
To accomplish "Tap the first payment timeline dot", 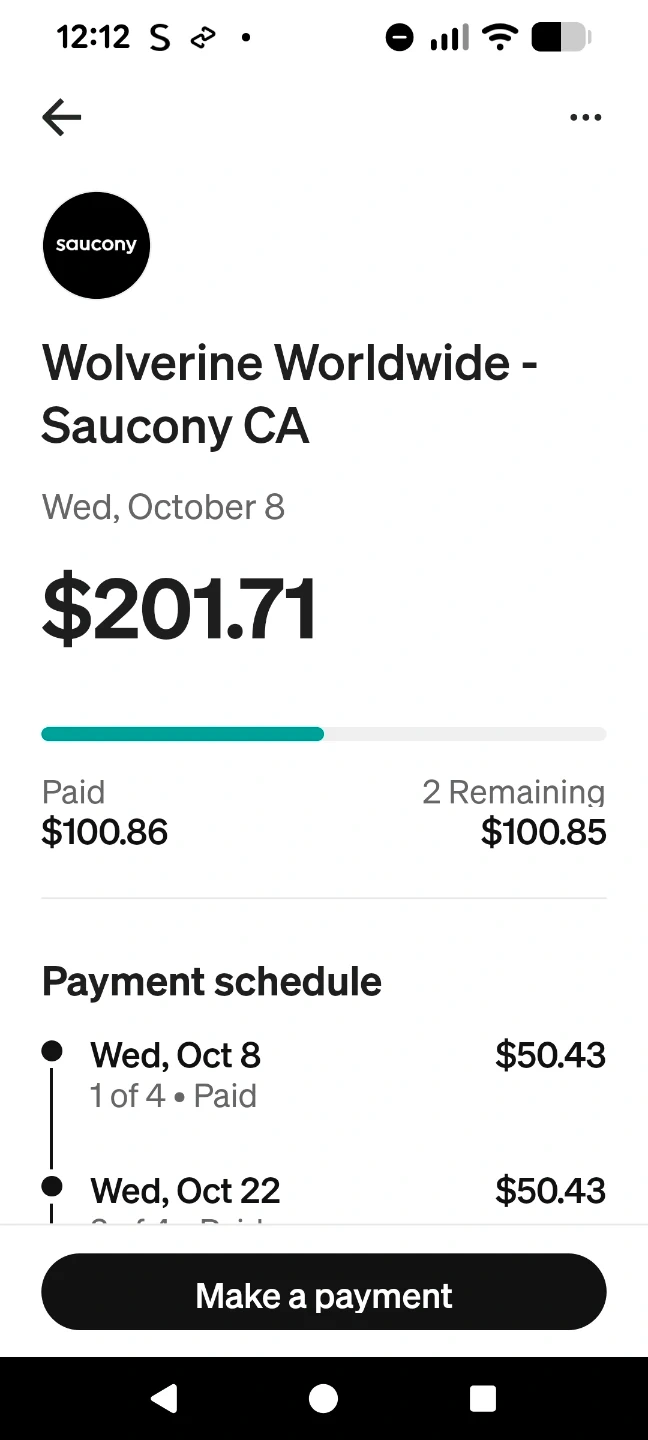I will click(52, 1051).
